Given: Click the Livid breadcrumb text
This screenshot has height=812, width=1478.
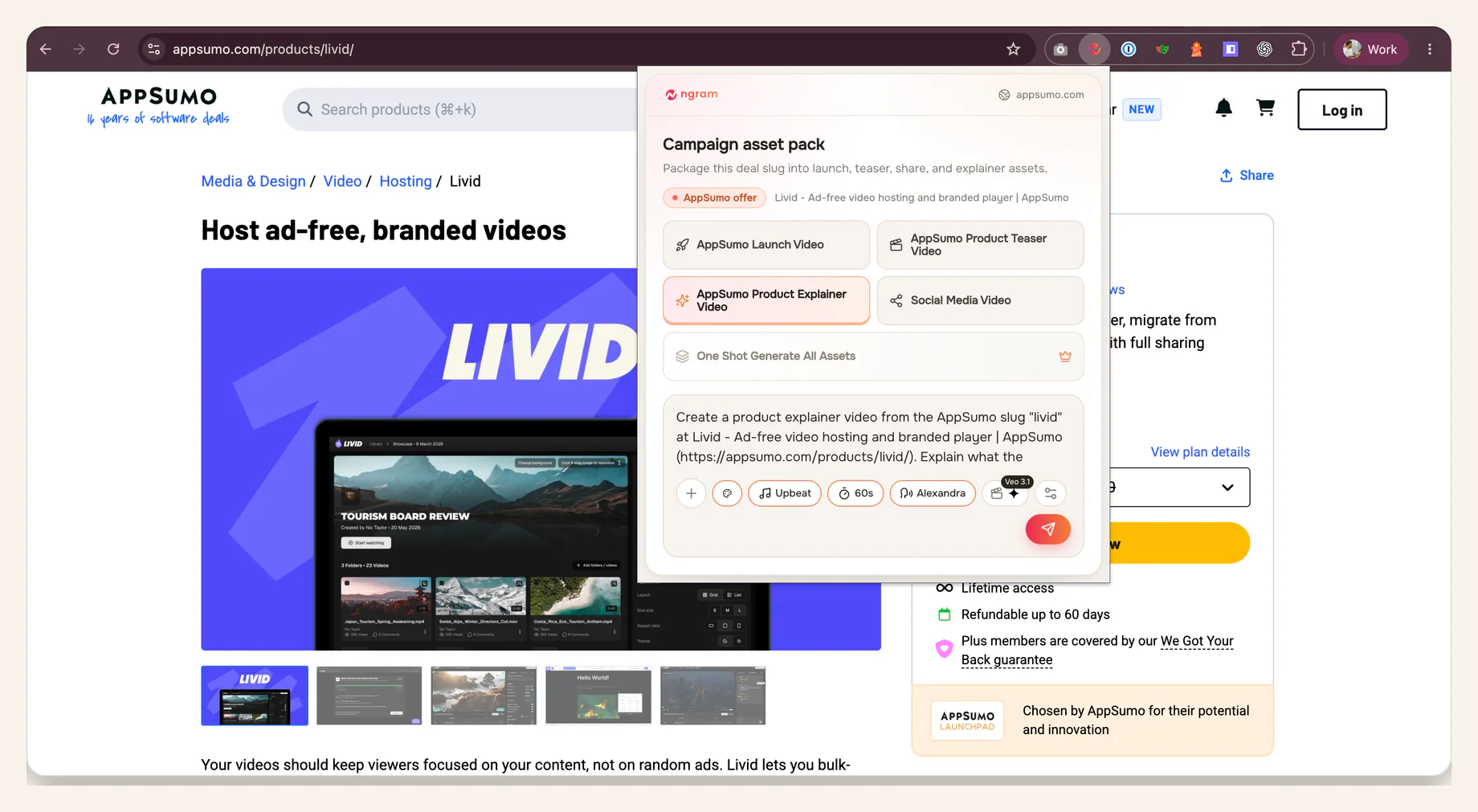Looking at the screenshot, I should (x=465, y=182).
